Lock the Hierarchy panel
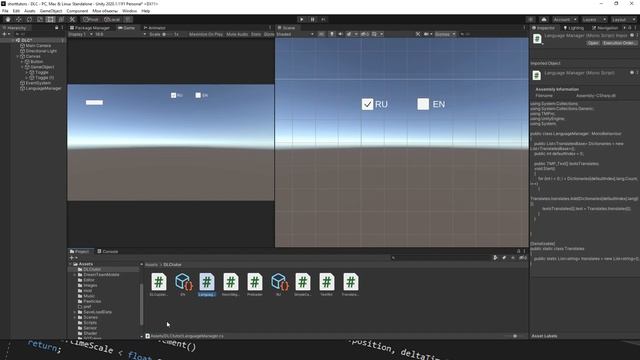The width and height of the screenshot is (640, 360). click(x=57, y=28)
